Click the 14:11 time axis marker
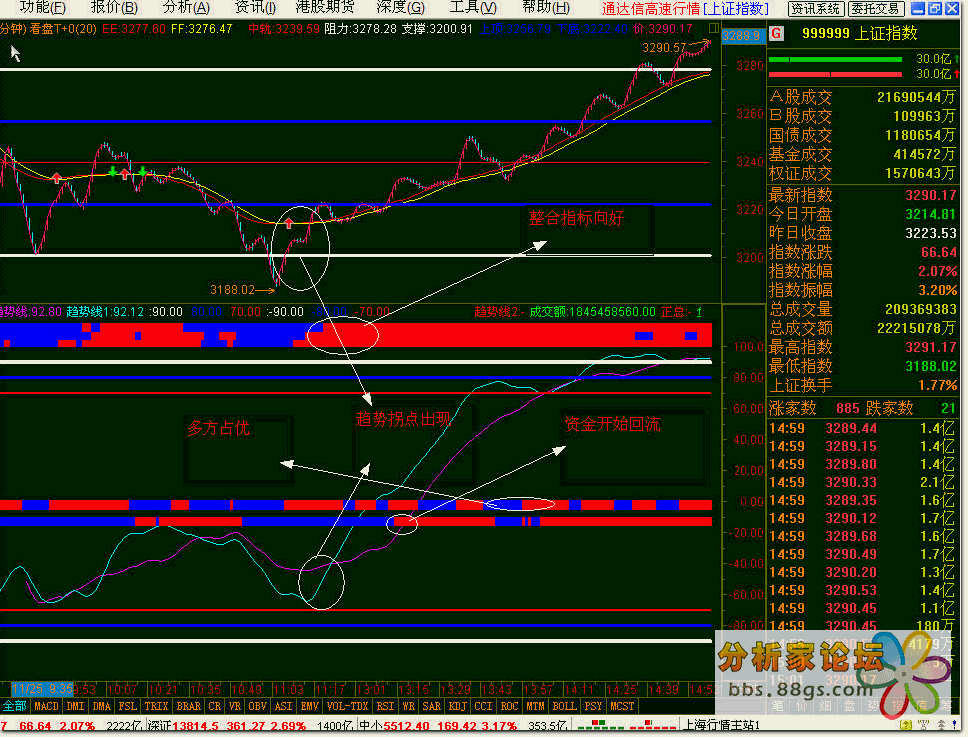Viewport: 968px width, 737px height. click(x=579, y=689)
